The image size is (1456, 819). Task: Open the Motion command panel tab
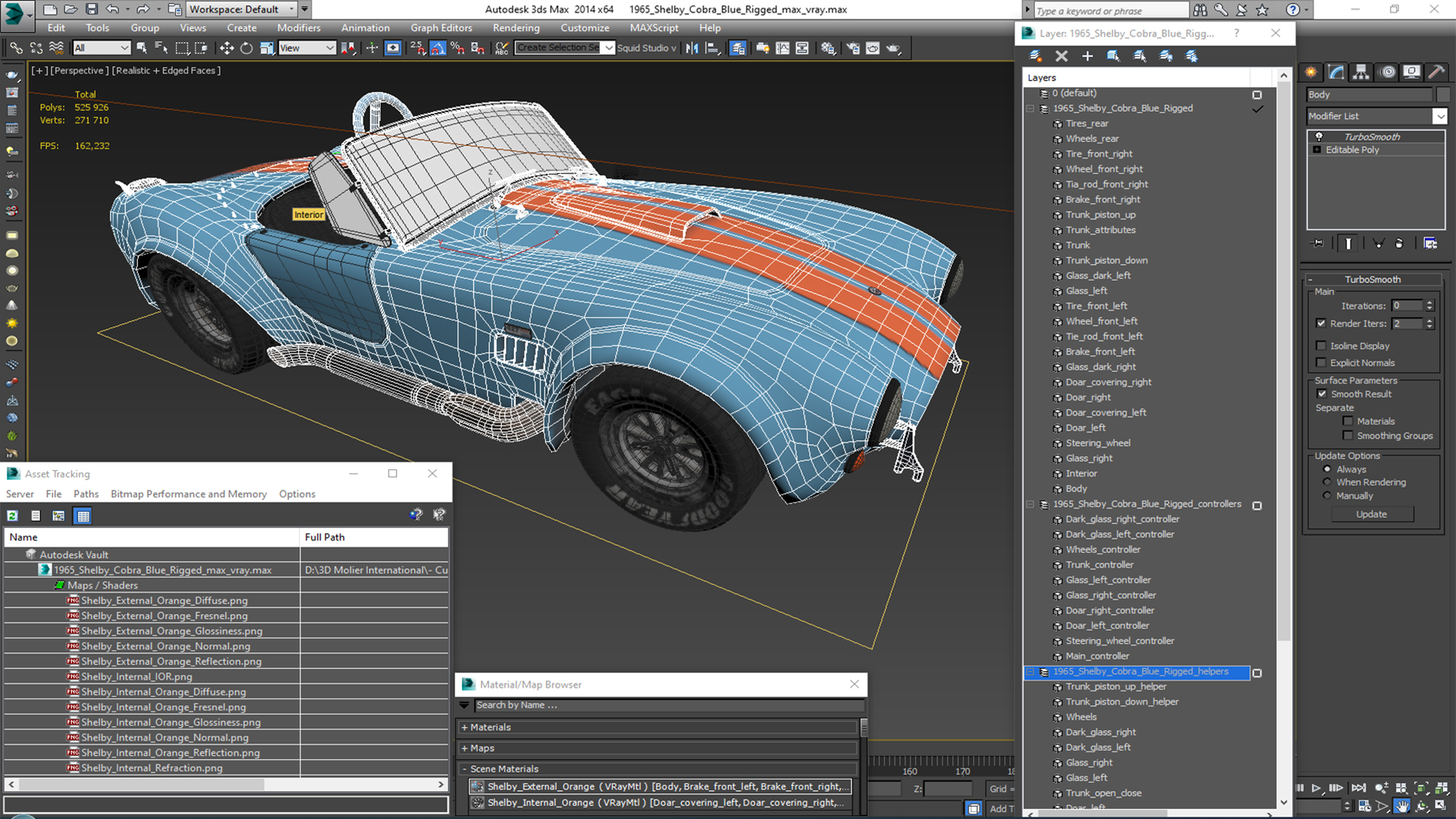coord(1388,72)
